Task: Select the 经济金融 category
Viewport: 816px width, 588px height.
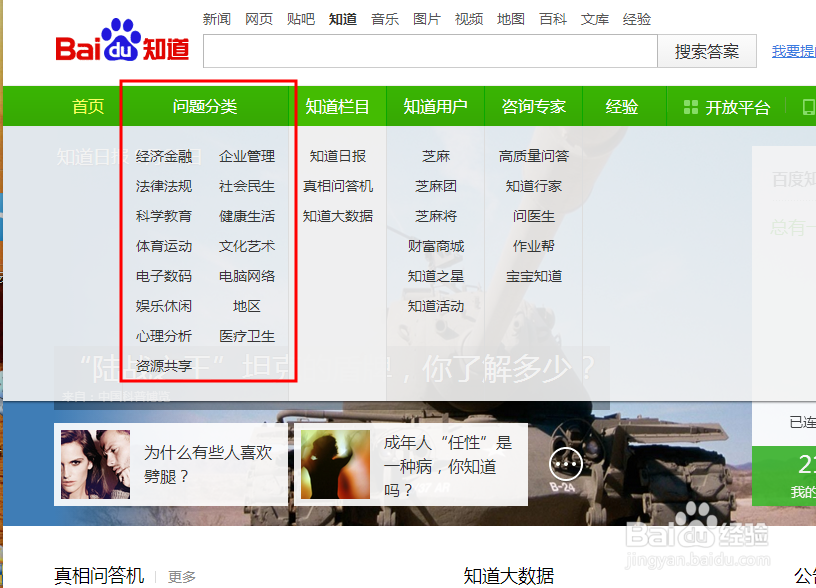Action: [163, 156]
